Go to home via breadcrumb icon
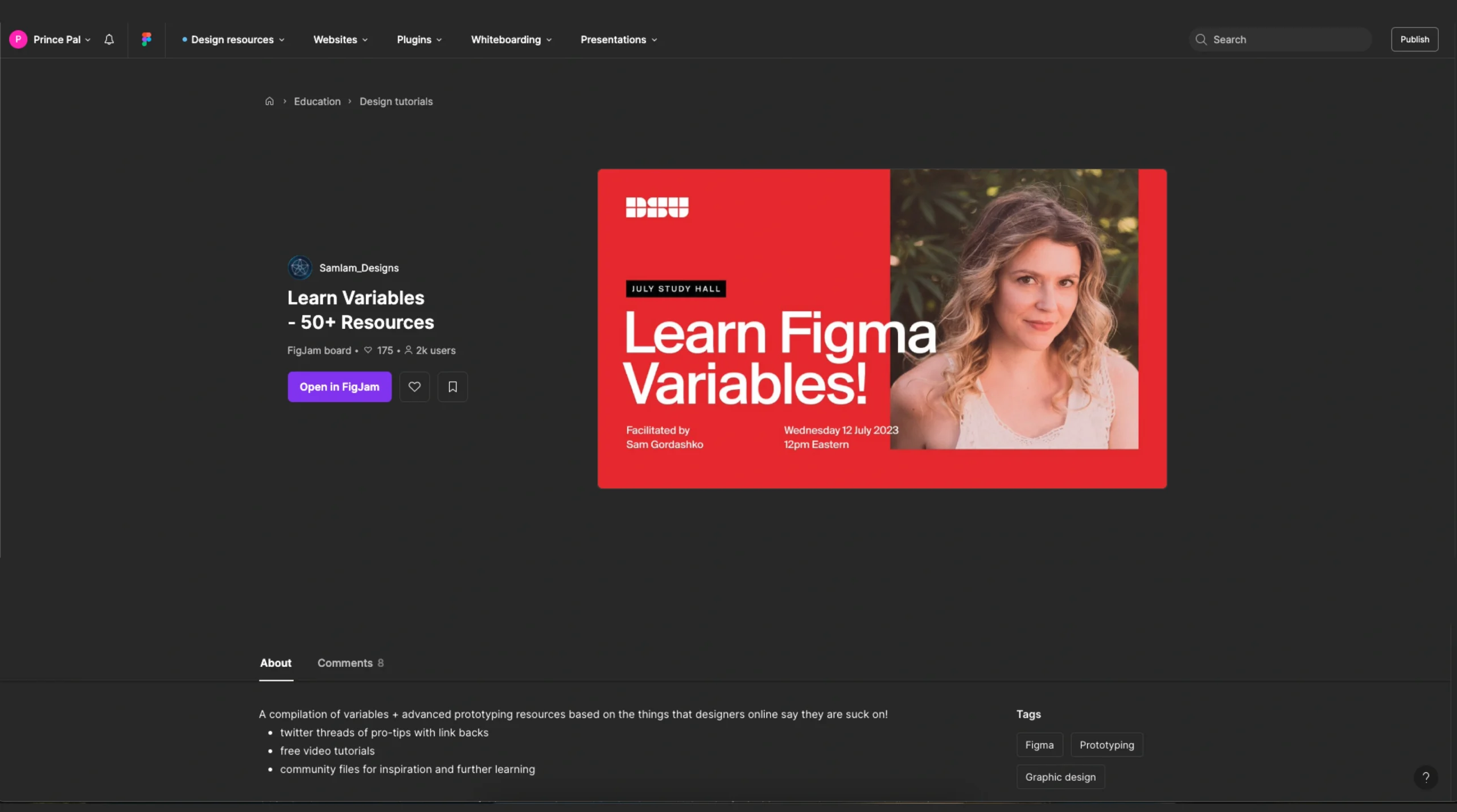 point(269,101)
